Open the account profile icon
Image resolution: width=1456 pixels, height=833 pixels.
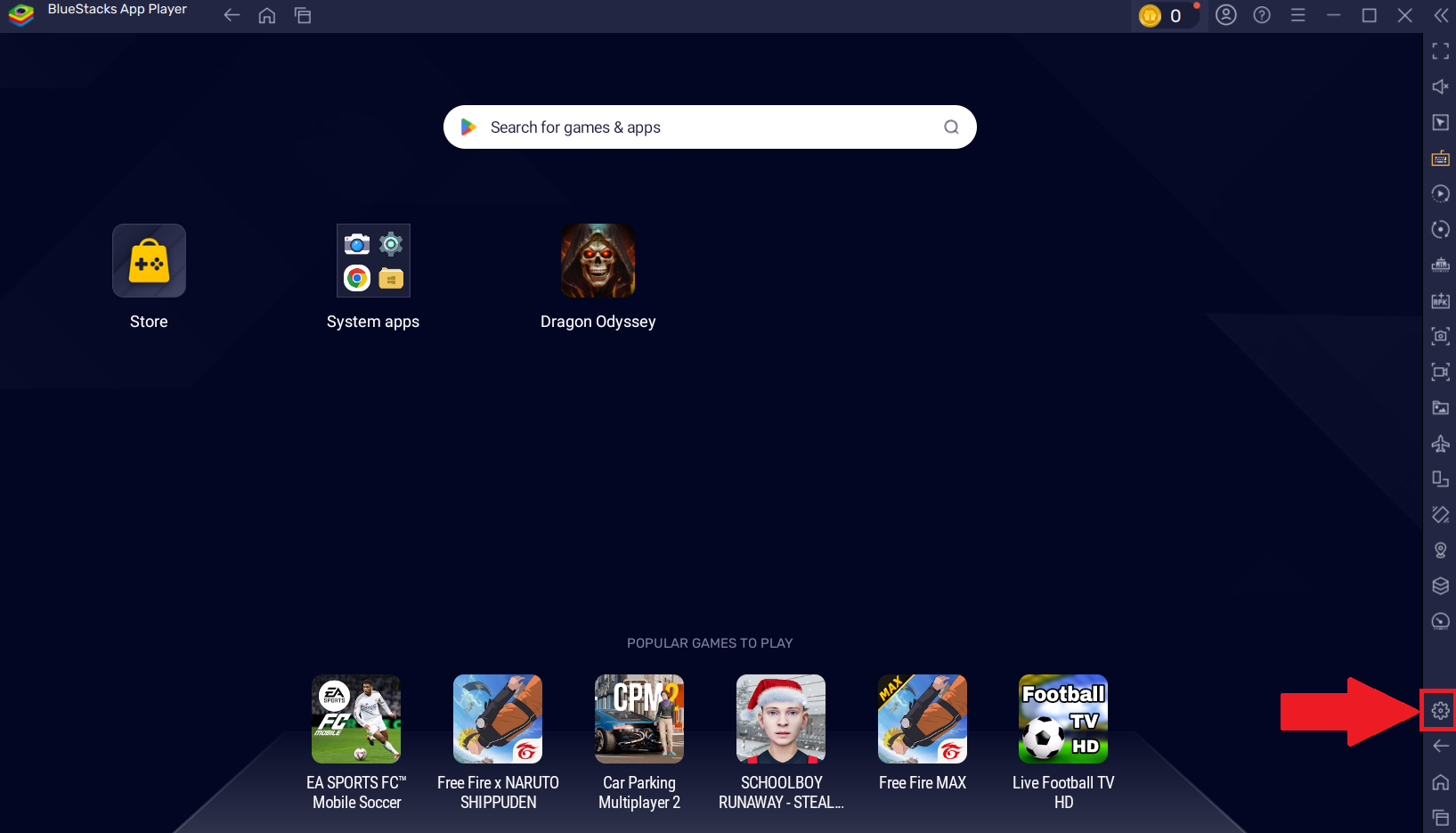1226,15
